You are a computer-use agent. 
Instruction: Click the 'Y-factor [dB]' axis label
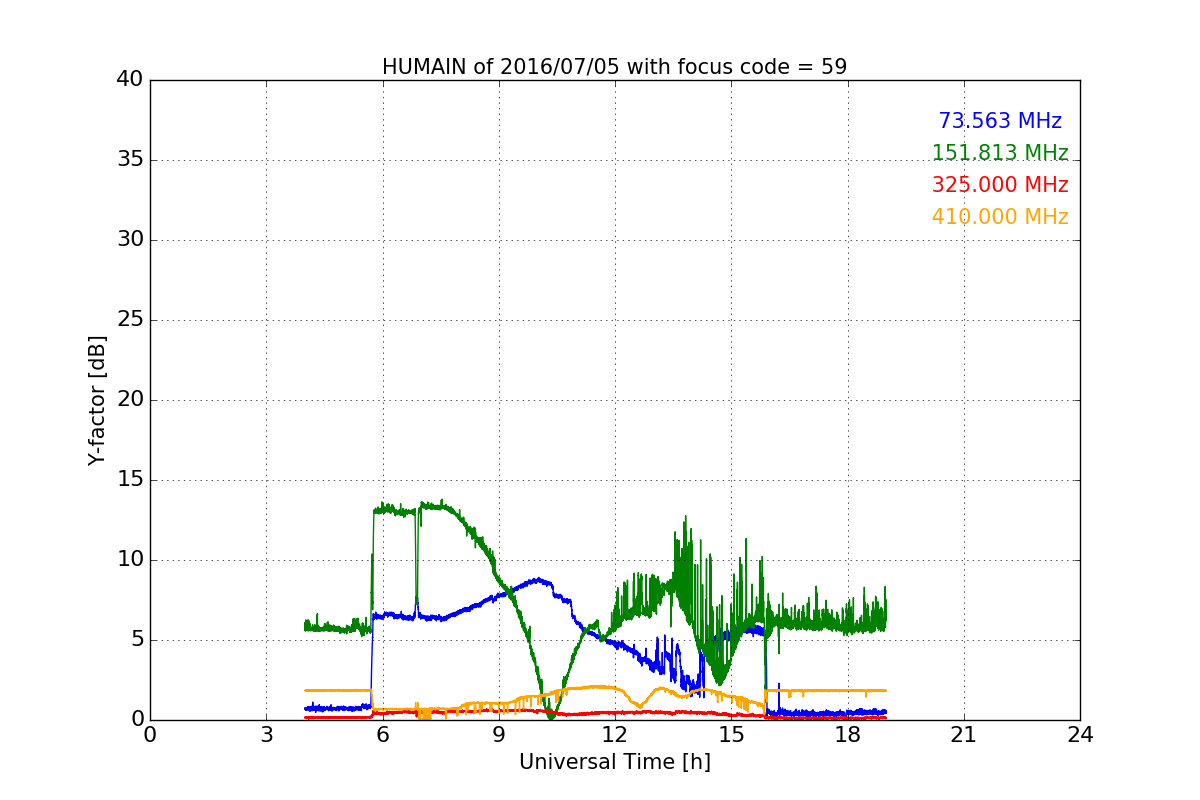click(x=96, y=400)
